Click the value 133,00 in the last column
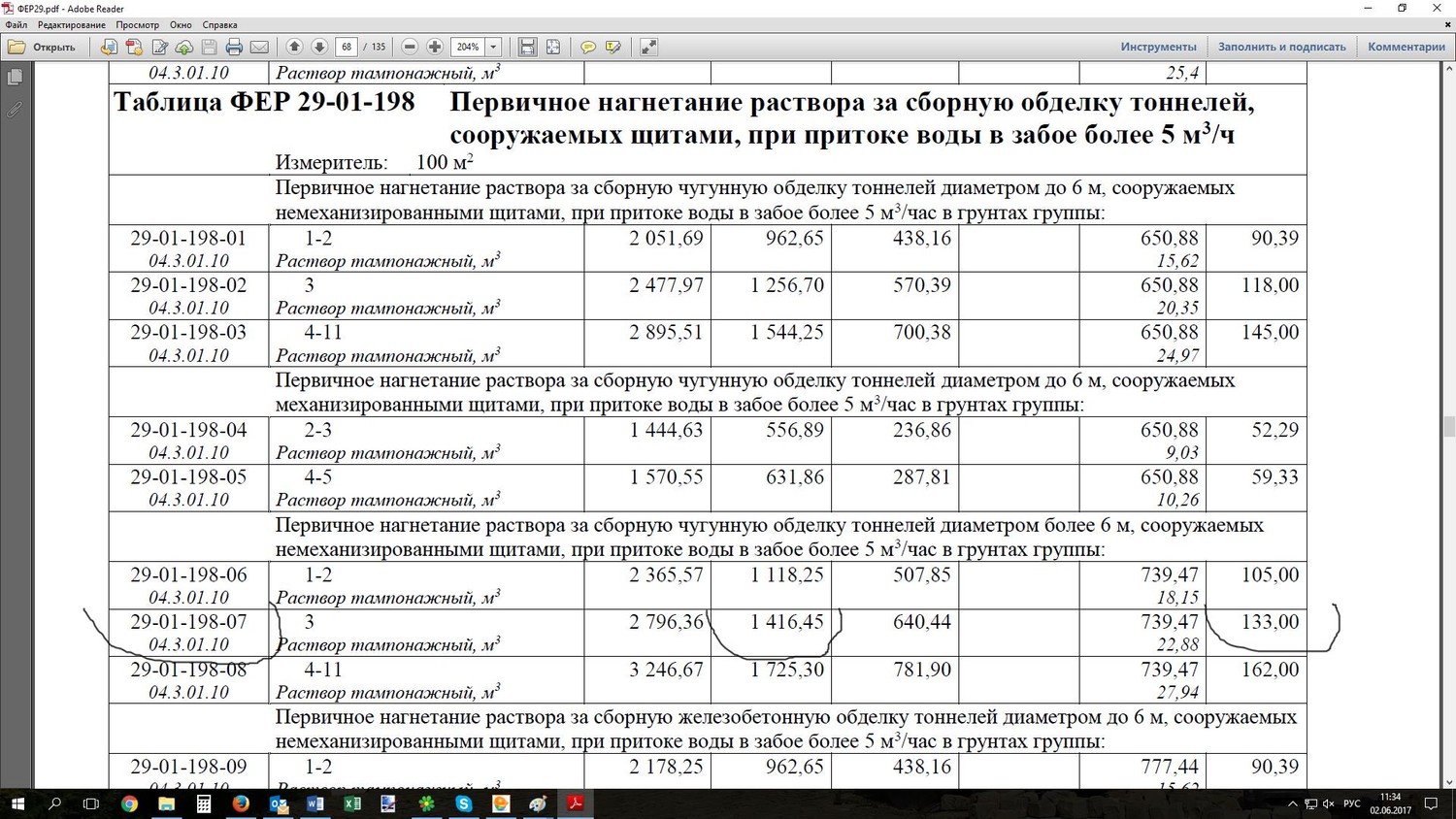The width and height of the screenshot is (1456, 819). pos(1270,622)
